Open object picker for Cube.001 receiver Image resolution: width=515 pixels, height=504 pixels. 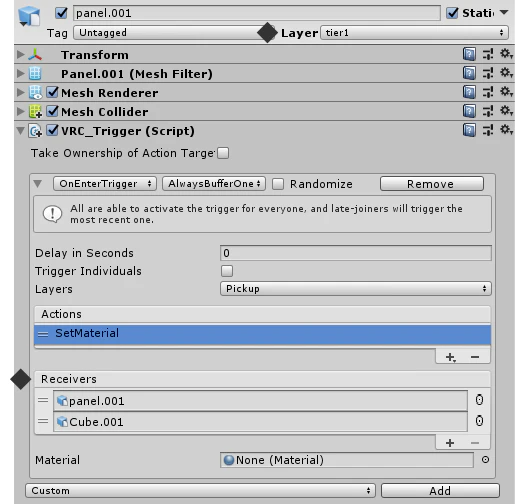click(x=479, y=421)
